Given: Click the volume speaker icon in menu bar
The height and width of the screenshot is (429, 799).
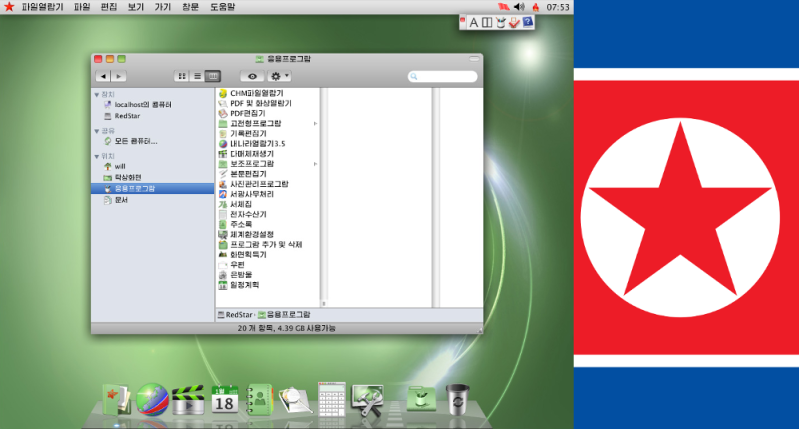Looking at the screenshot, I should pos(518,7).
